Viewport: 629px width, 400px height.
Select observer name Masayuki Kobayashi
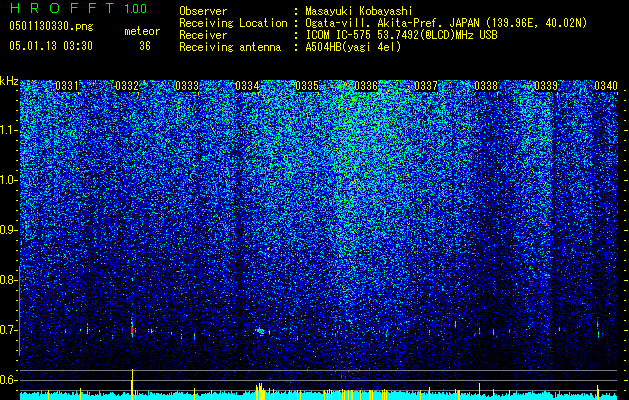point(359,11)
